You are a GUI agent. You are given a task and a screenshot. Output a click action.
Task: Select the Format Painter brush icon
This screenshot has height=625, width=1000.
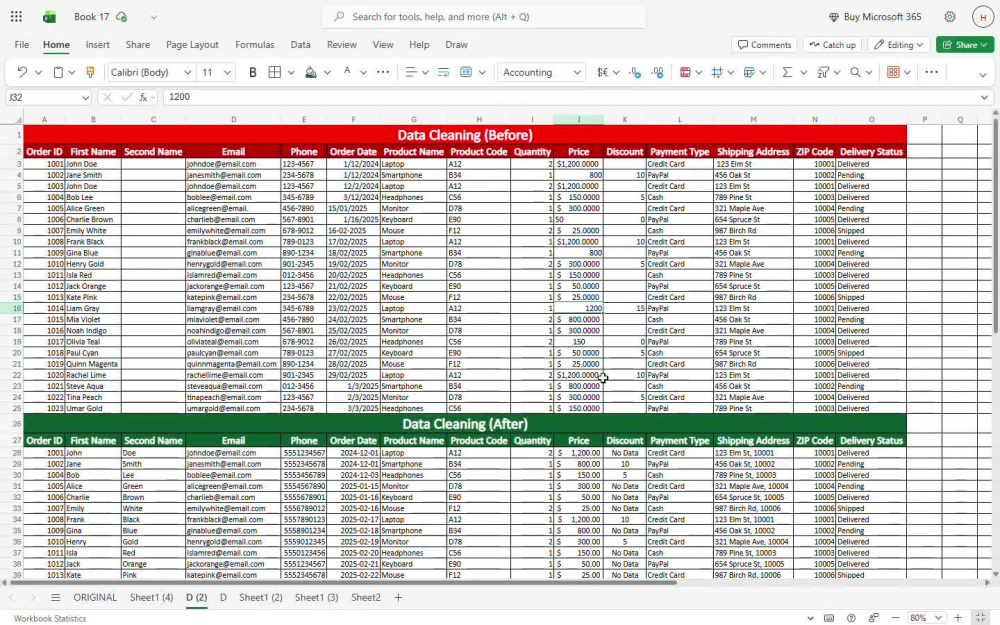(90, 72)
